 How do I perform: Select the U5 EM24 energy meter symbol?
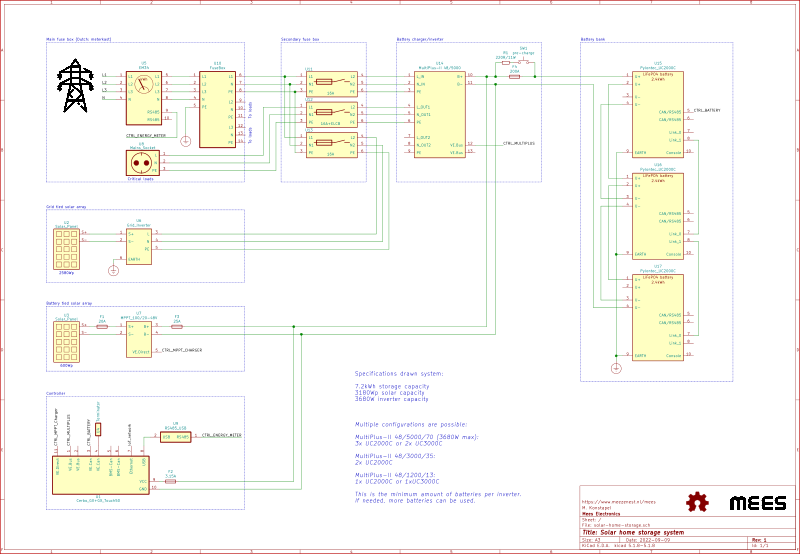point(144,98)
